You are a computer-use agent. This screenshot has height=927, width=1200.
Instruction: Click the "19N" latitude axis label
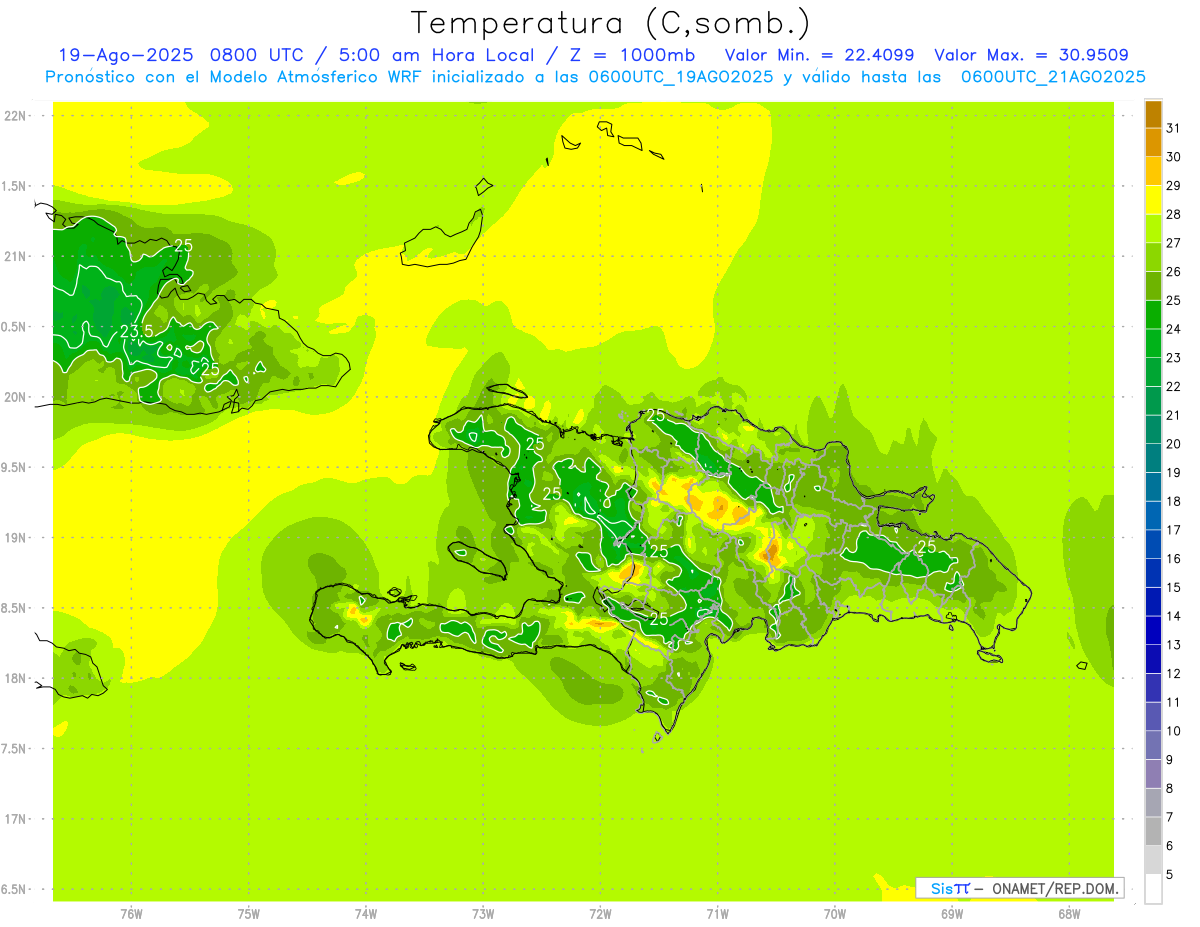pos(16,538)
